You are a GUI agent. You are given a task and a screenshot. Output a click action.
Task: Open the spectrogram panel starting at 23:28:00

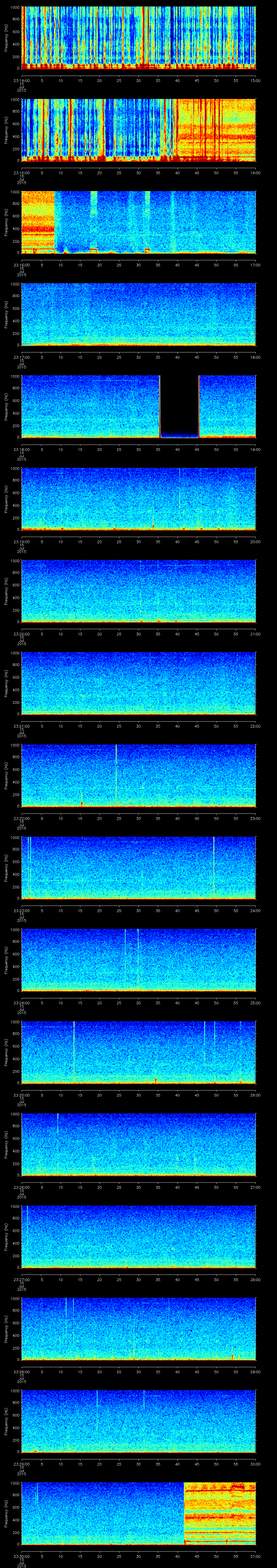(139, 1329)
